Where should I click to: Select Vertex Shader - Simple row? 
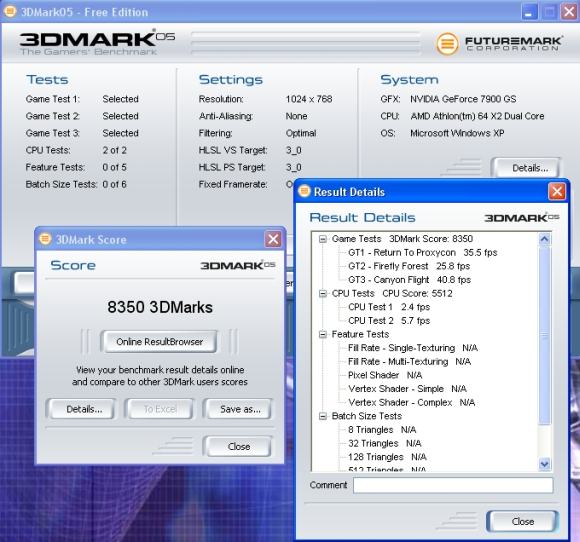[x=407, y=389]
